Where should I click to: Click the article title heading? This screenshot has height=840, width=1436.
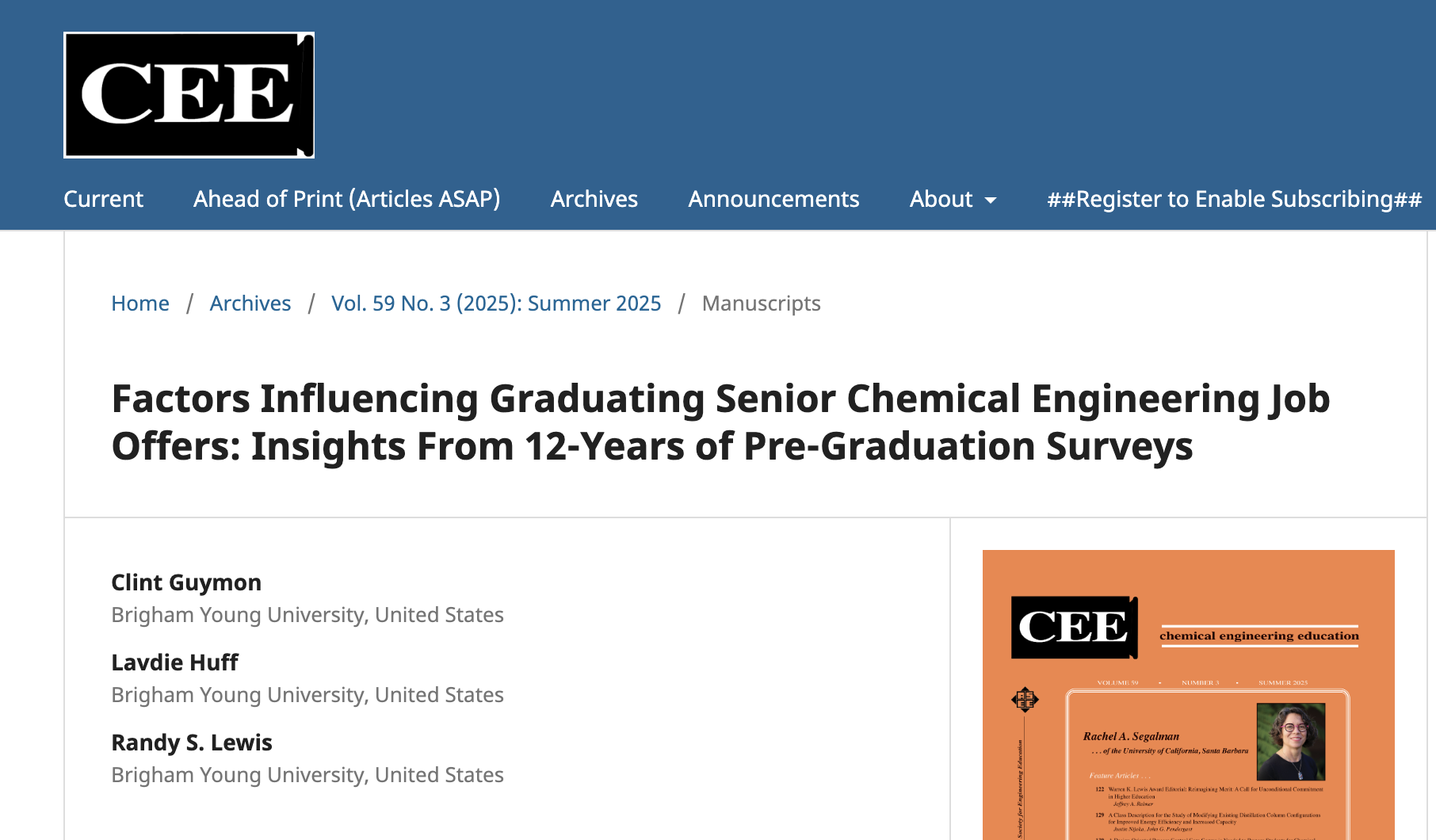pos(720,422)
